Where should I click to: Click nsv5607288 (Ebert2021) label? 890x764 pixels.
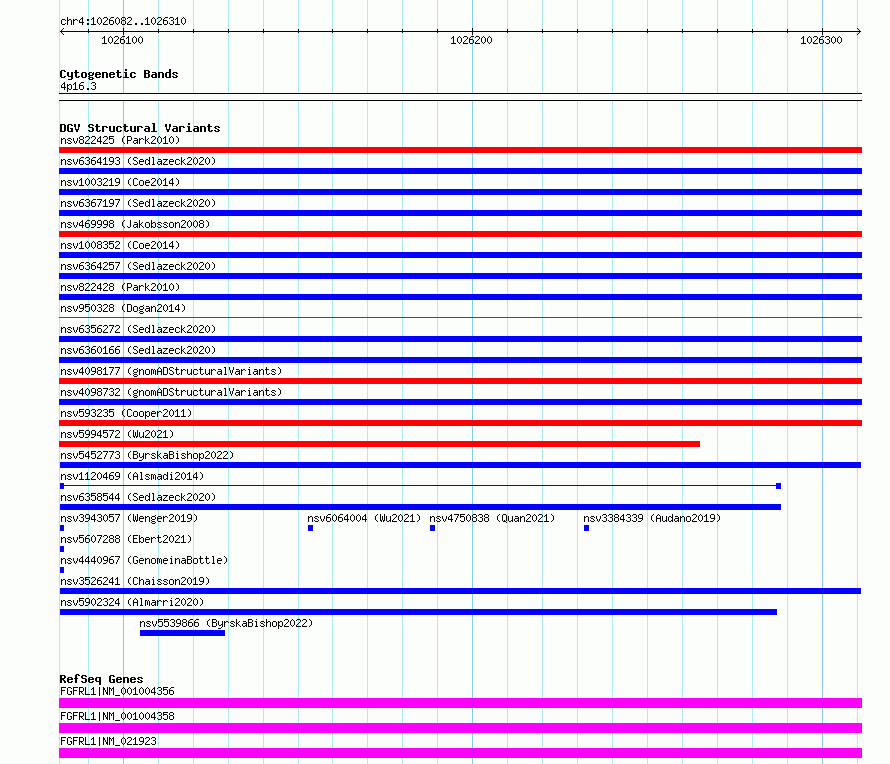126,539
